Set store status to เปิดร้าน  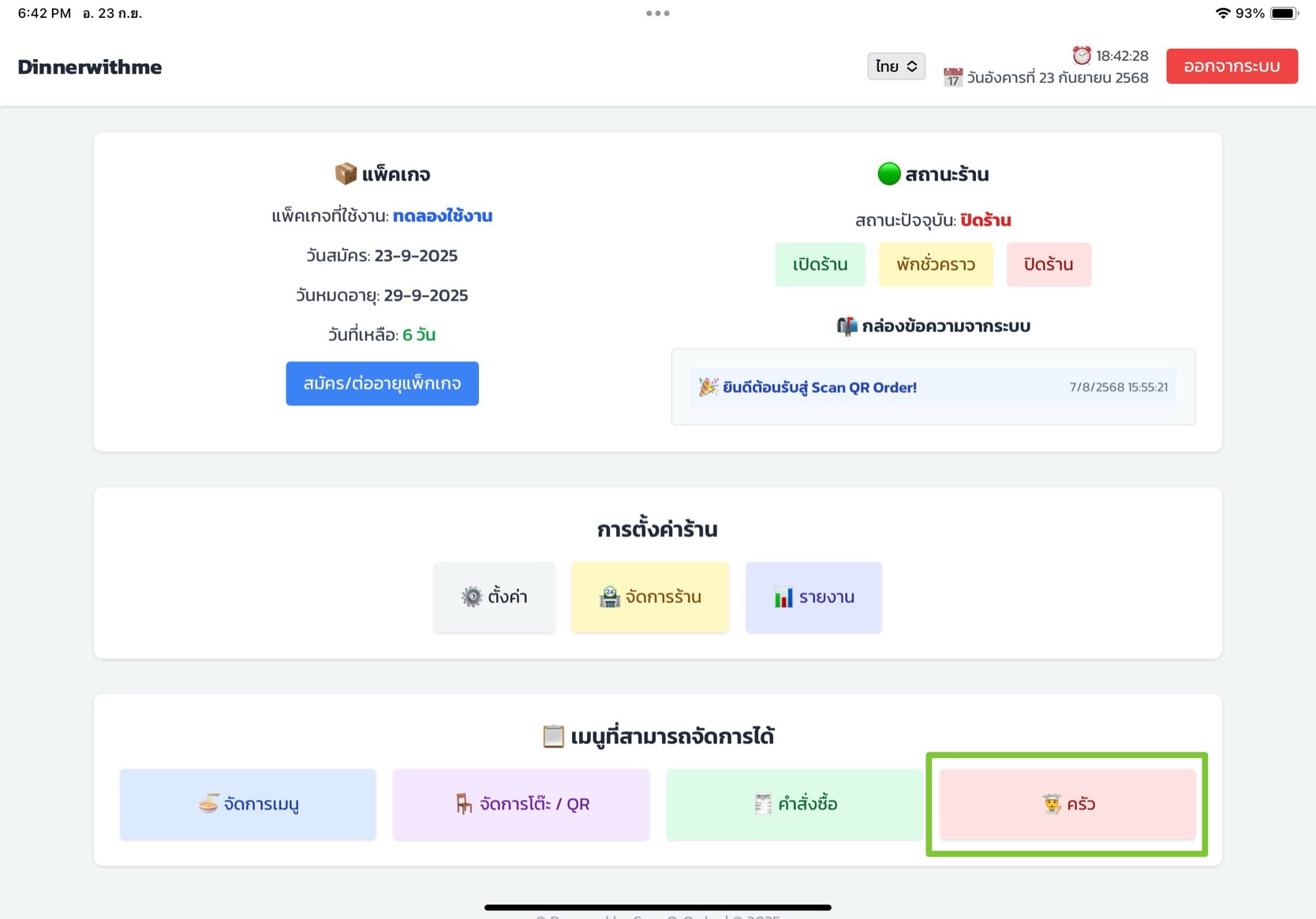[820, 264]
